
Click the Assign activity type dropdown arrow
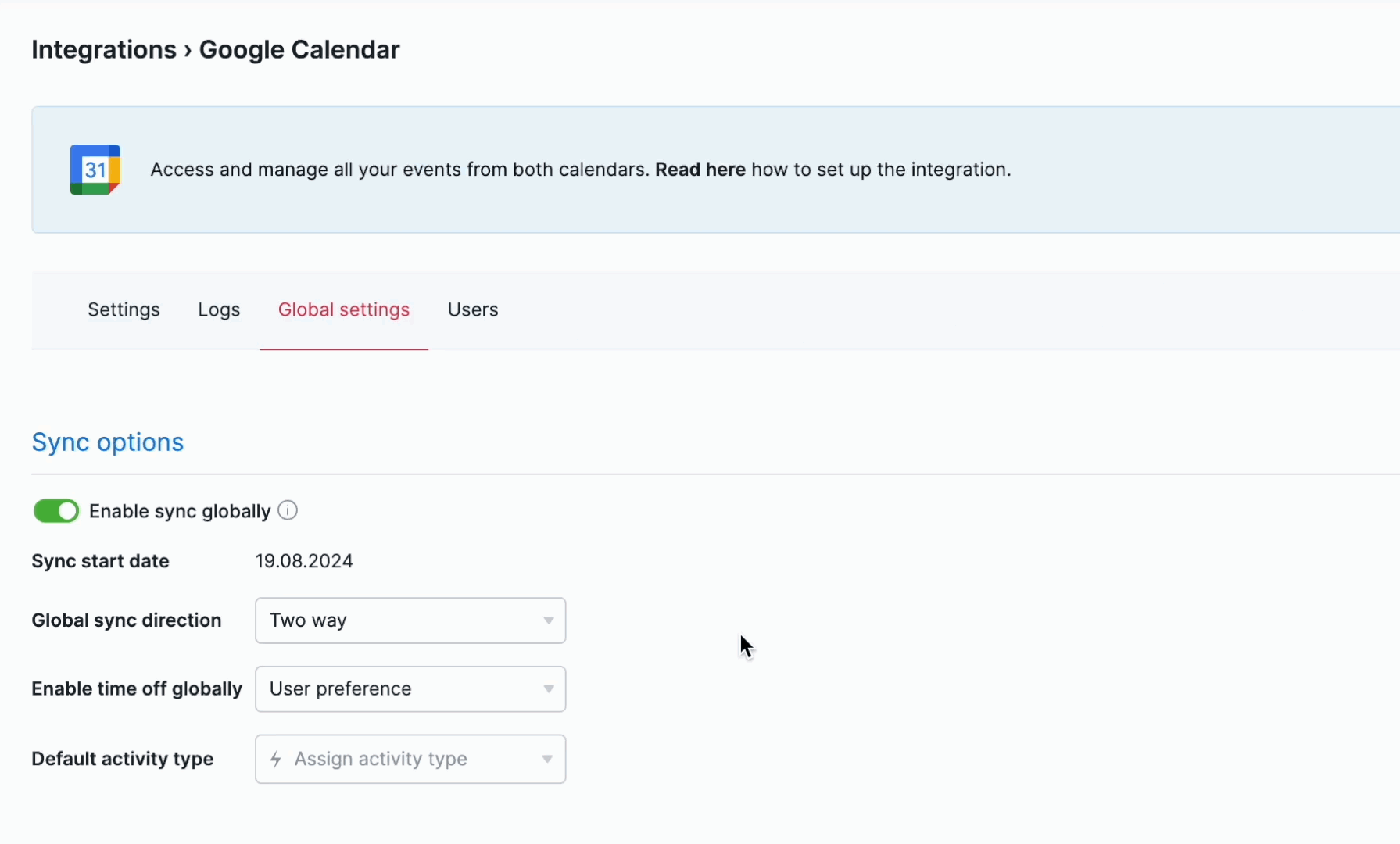click(x=547, y=759)
